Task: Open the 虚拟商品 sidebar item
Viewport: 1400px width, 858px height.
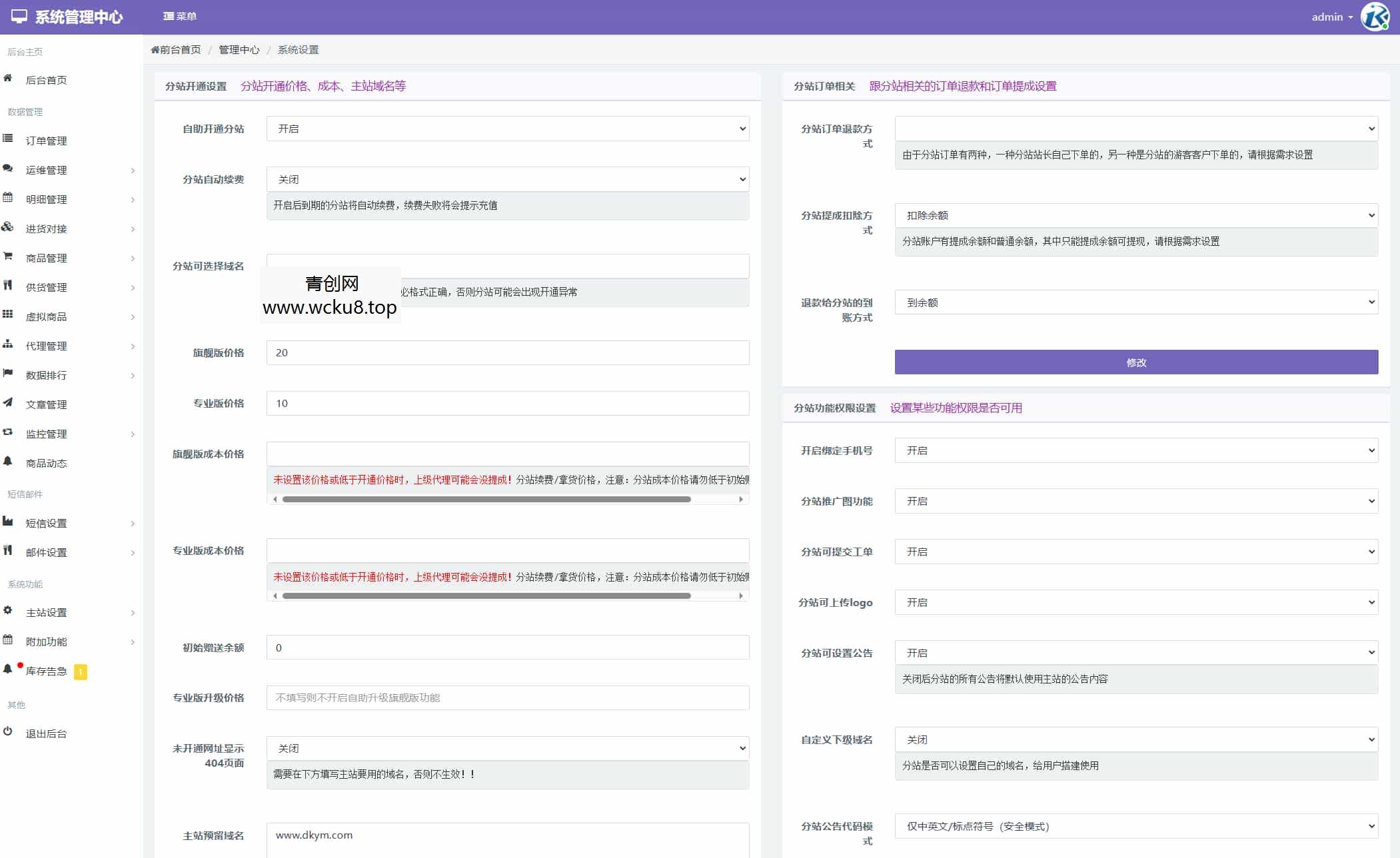Action: pos(48,316)
